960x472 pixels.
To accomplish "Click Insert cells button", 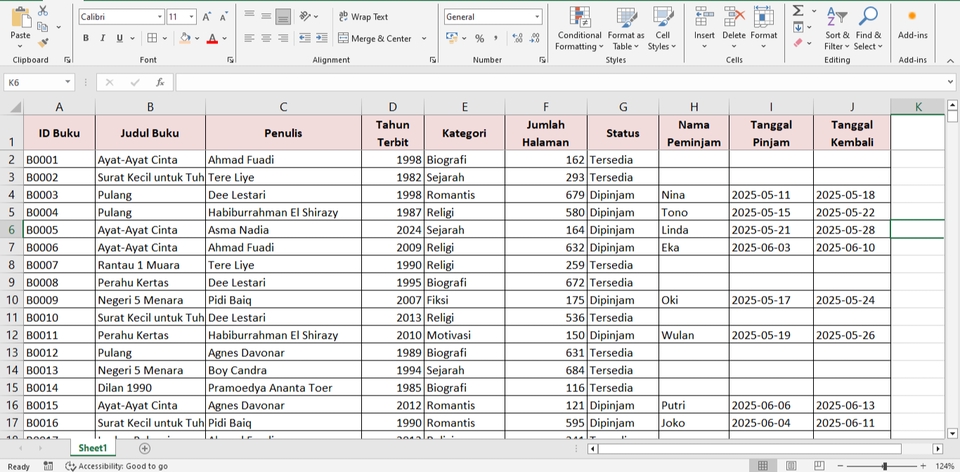I will click(704, 28).
